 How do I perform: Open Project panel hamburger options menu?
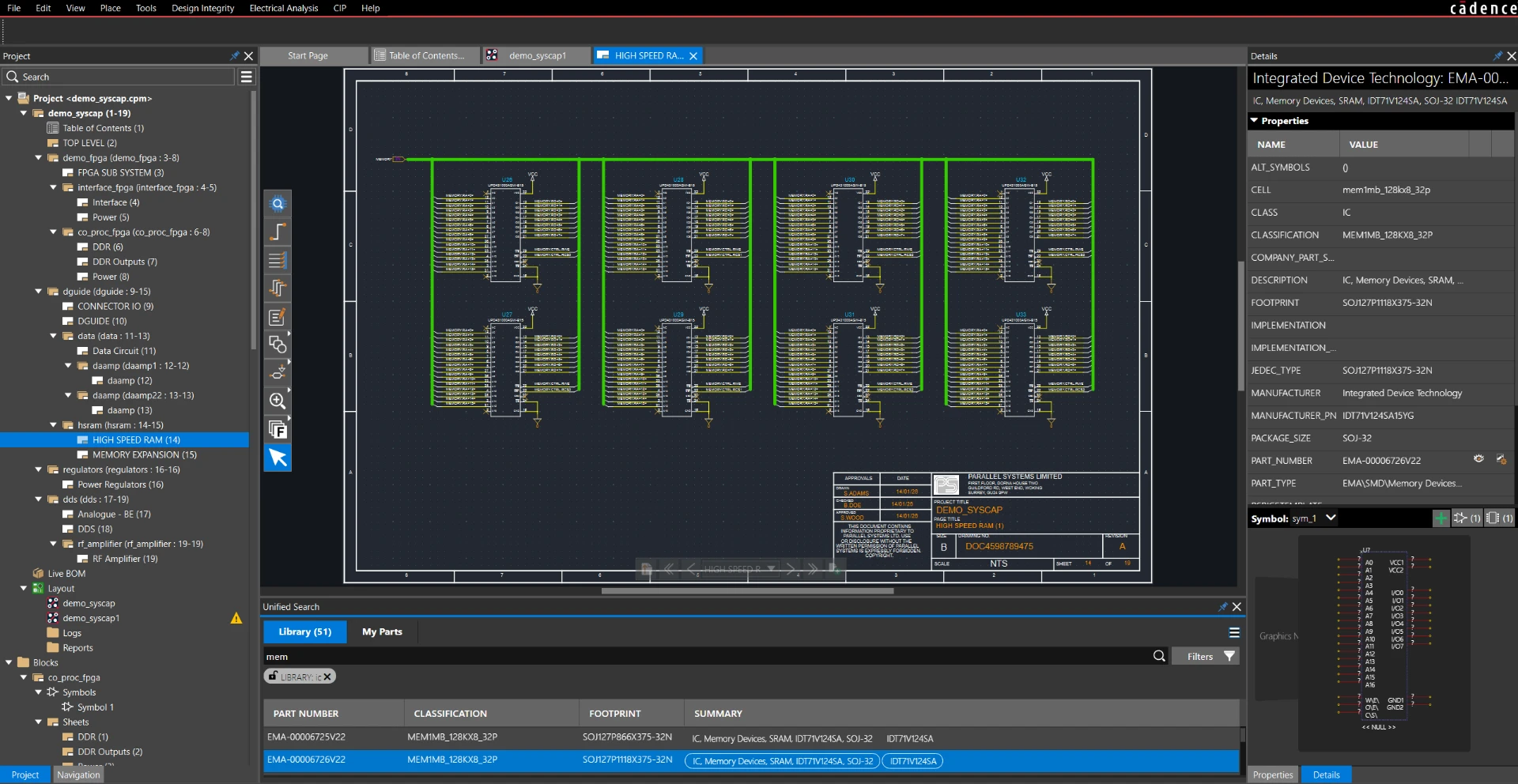point(247,77)
